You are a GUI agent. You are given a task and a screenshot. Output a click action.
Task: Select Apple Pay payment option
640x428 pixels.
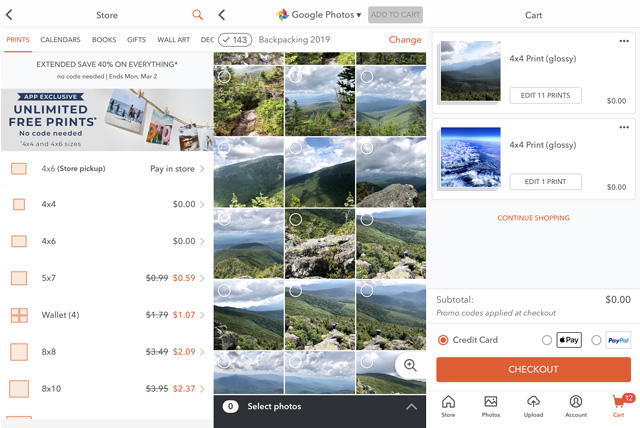(547, 340)
